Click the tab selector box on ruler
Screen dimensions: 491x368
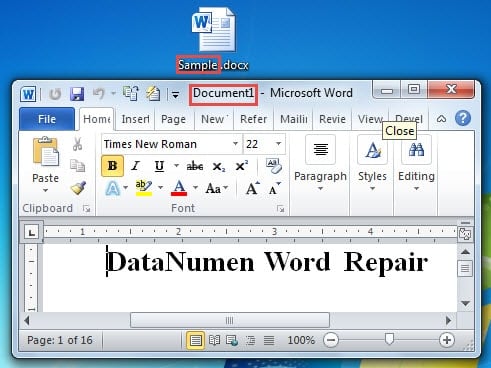[32, 232]
